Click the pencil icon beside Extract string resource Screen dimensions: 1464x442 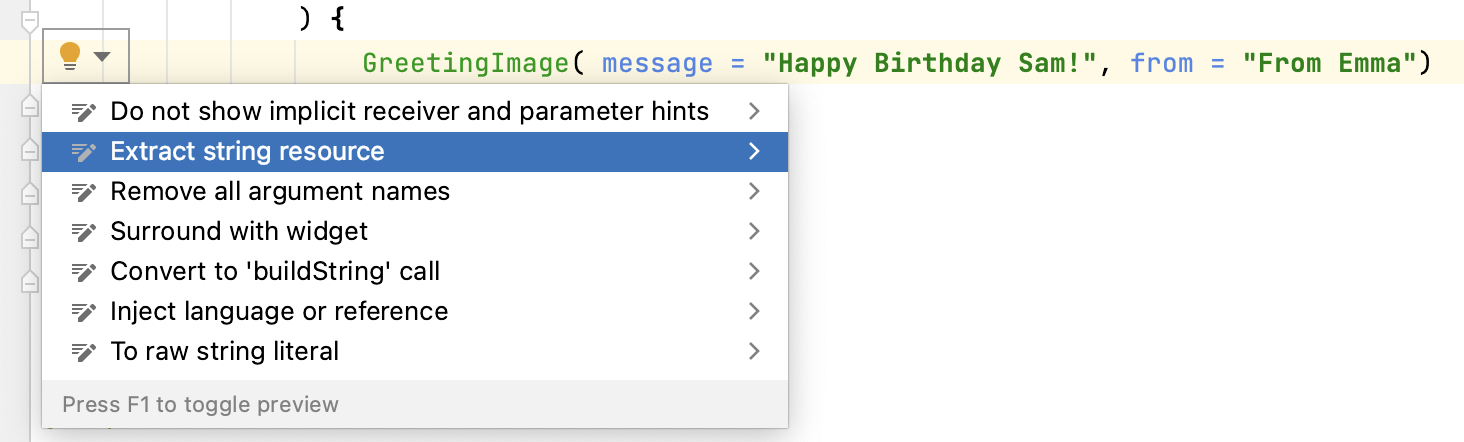[x=84, y=152]
